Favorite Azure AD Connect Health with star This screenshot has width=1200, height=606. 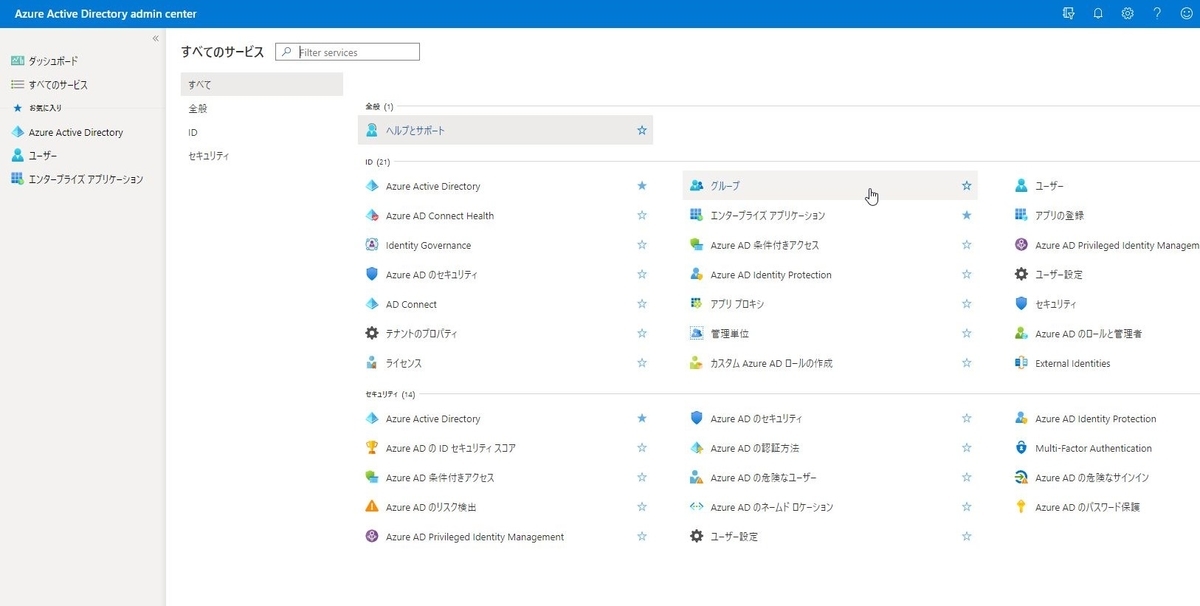coord(642,215)
